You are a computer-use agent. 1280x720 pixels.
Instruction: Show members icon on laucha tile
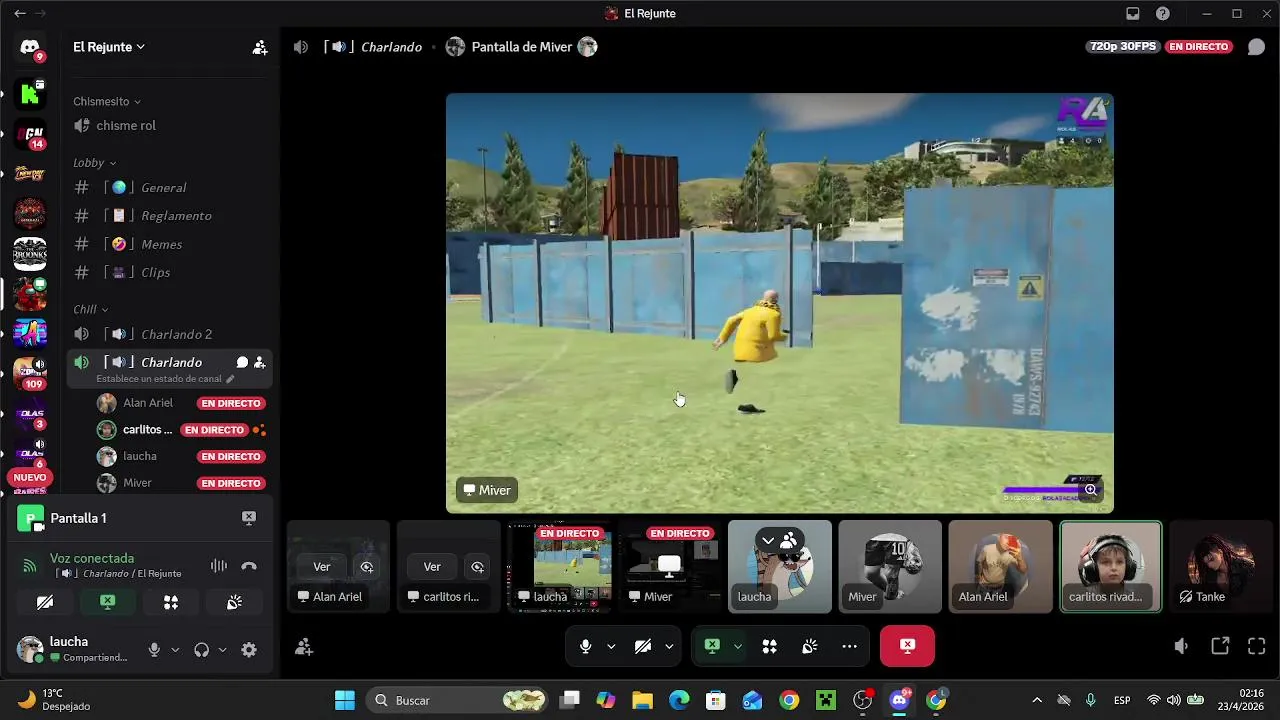coord(789,540)
